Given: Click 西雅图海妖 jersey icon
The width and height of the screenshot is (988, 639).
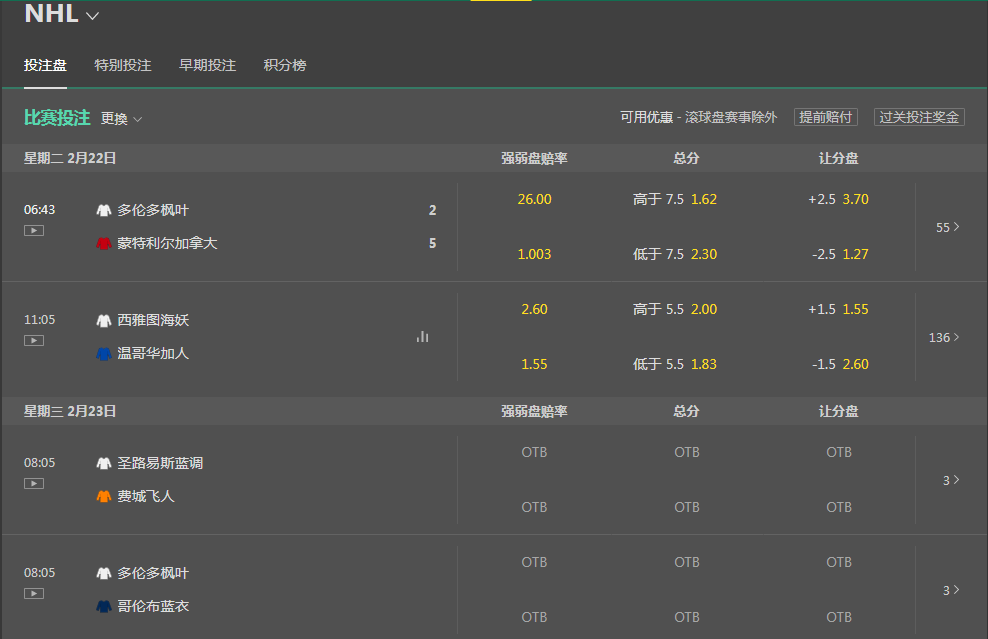Looking at the screenshot, I should (104, 321).
